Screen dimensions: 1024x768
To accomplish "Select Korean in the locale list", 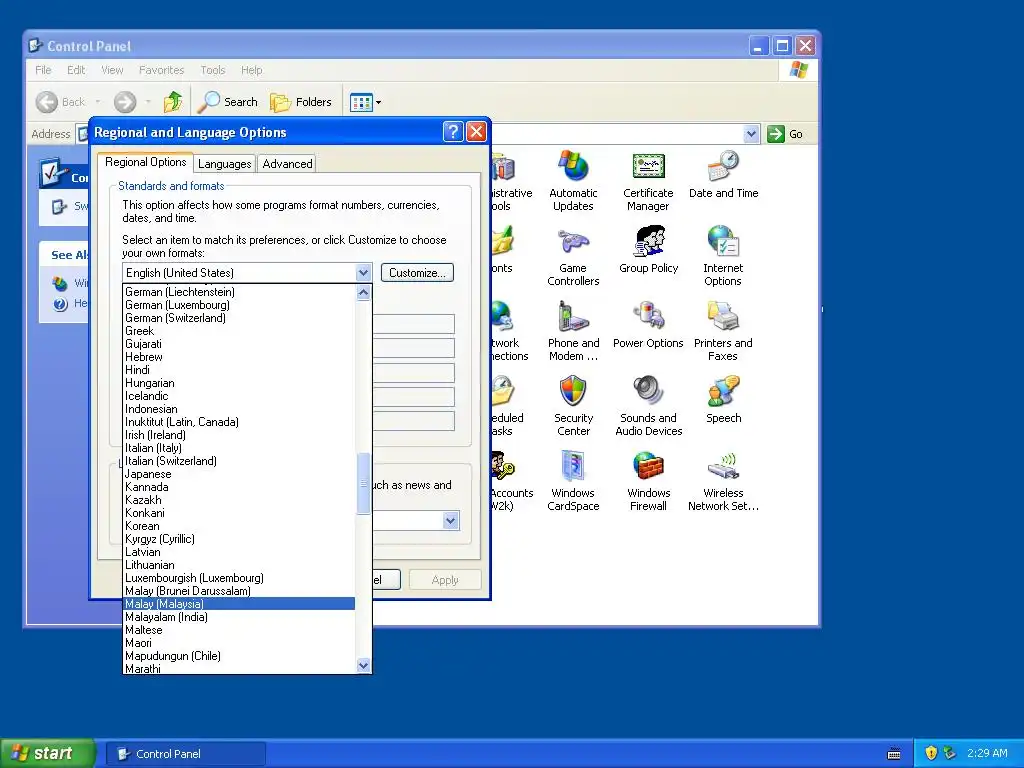I will tap(239, 526).
